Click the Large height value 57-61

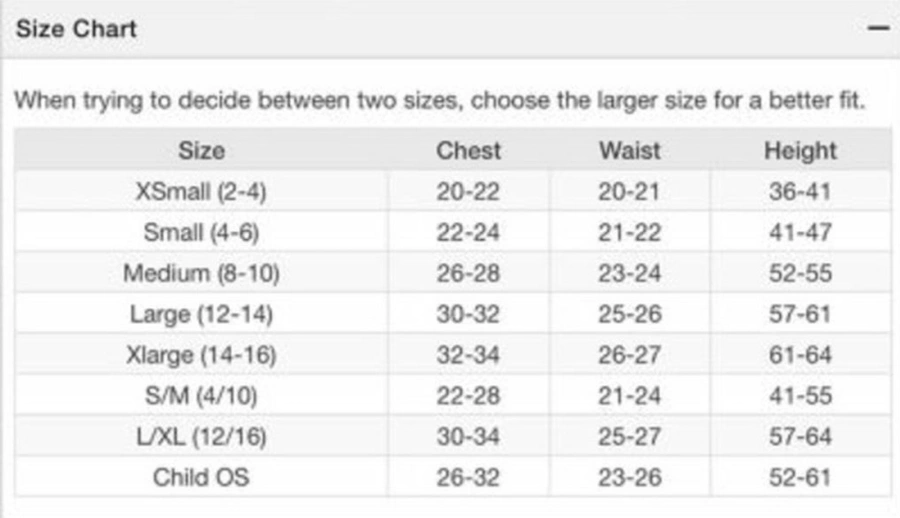point(800,314)
